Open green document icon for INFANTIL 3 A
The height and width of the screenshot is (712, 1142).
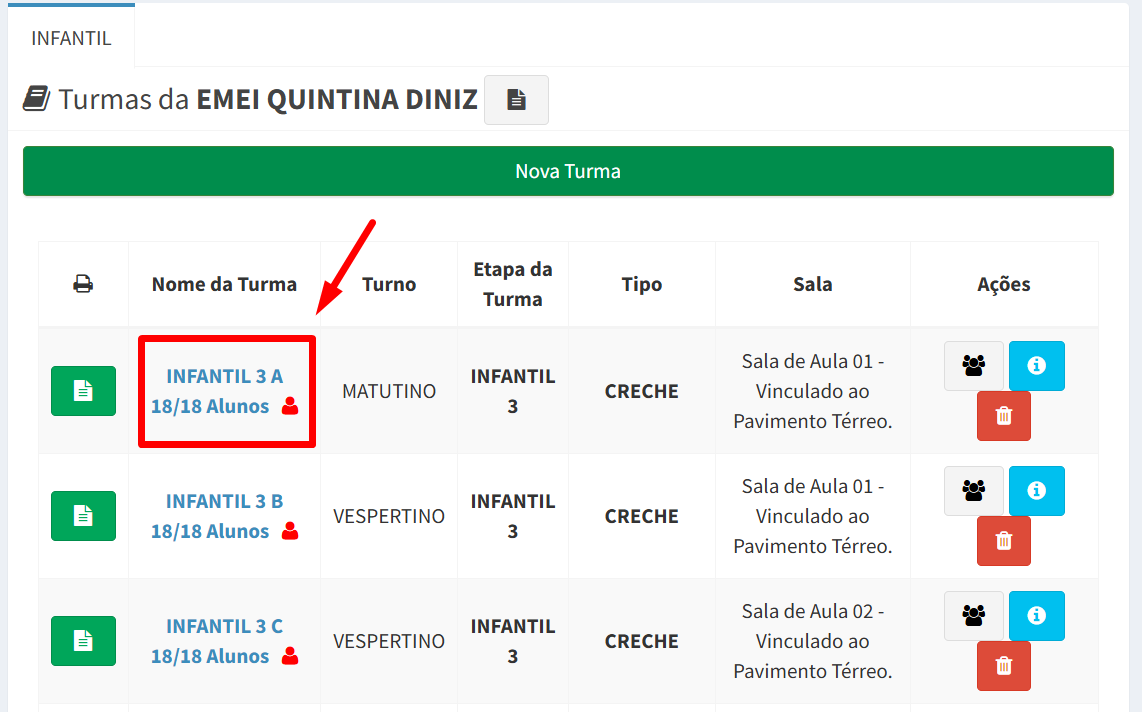pyautogui.click(x=83, y=391)
